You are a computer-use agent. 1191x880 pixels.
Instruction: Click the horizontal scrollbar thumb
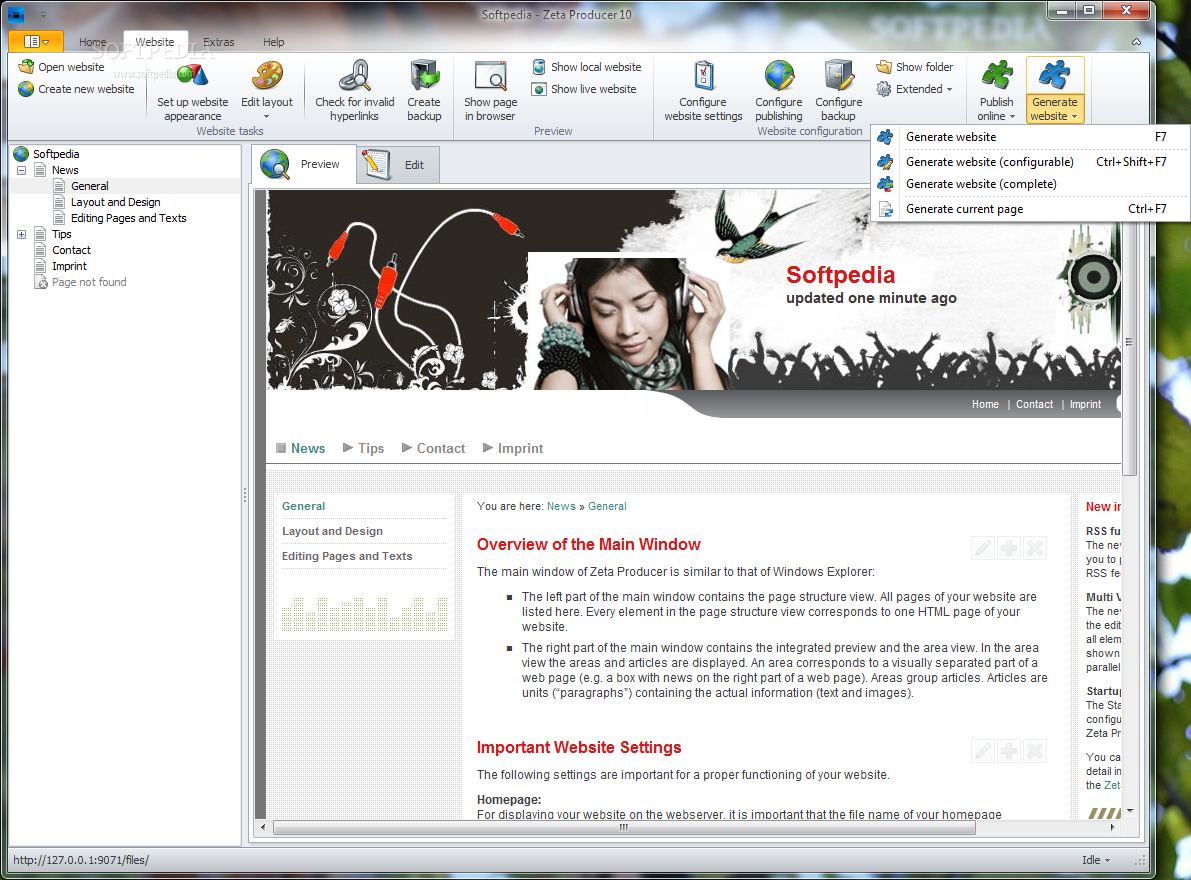tap(624, 827)
